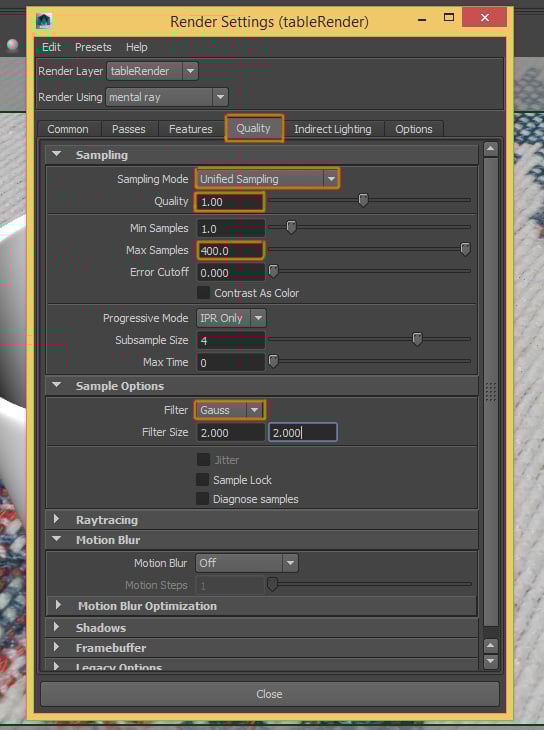544x730 pixels.
Task: Open the Motion Blur Off dropdown
Action: click(247, 563)
